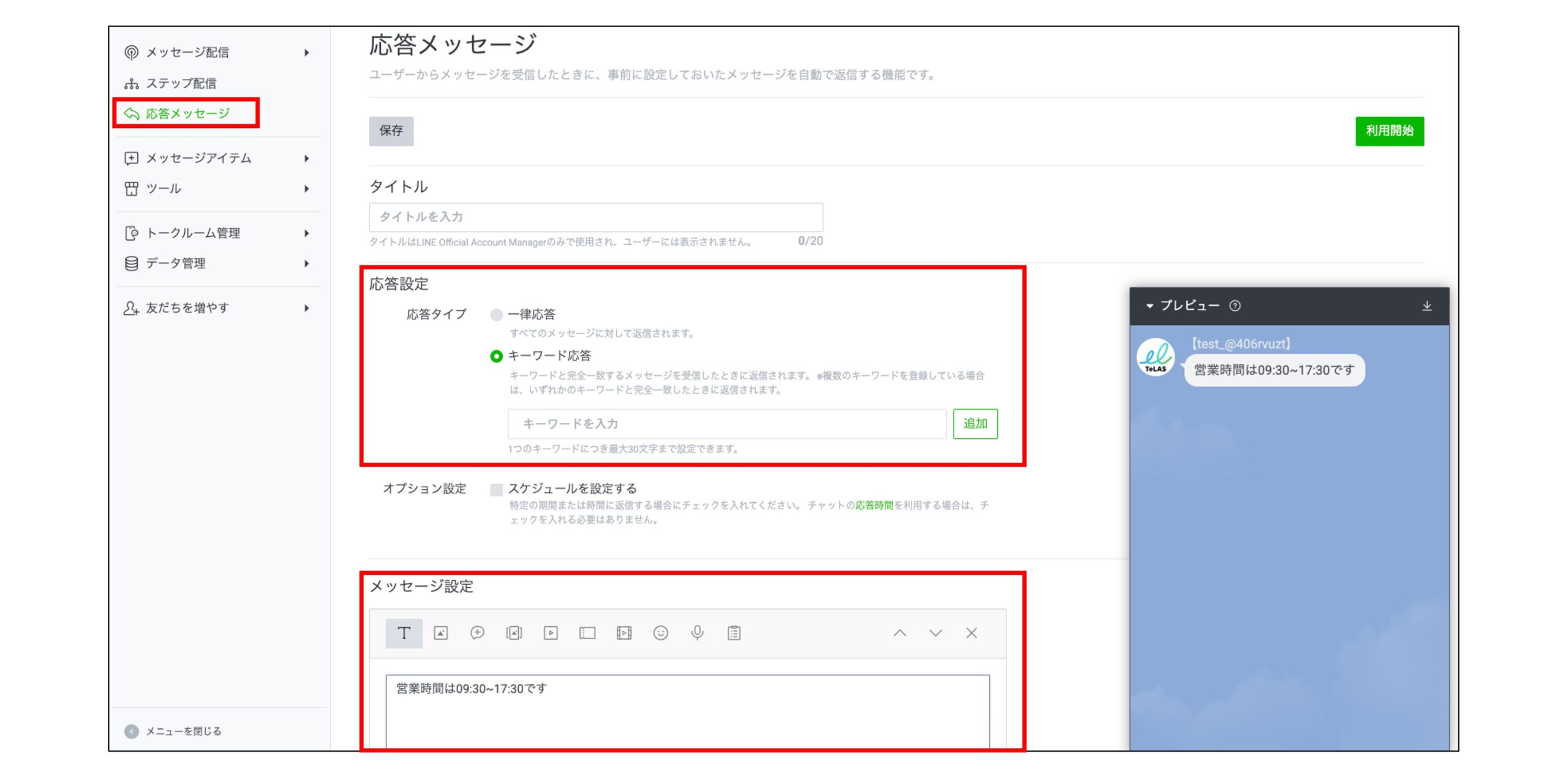
Task: Open the image attachment icon
Action: pos(442,634)
